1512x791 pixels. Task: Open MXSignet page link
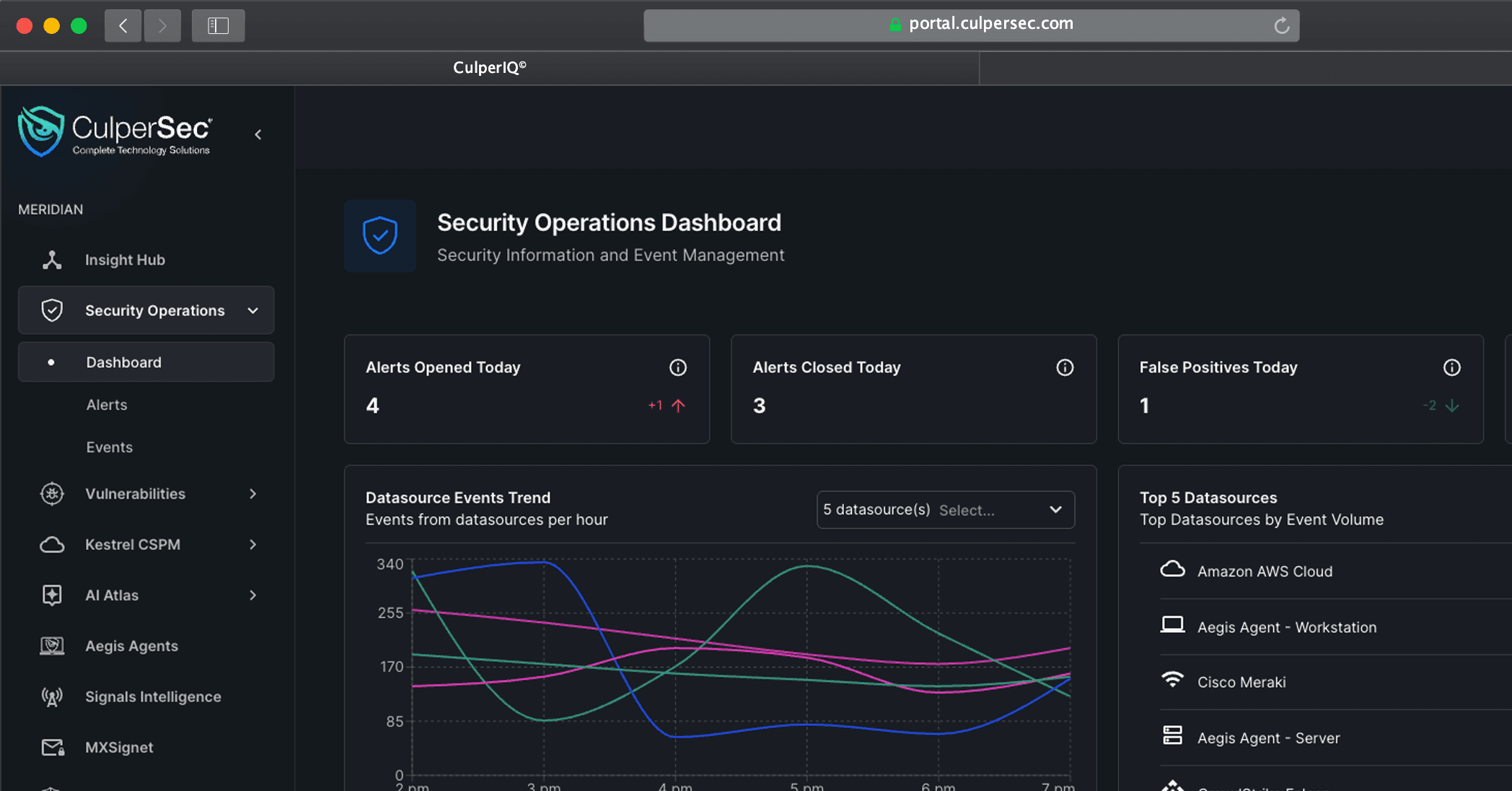(119, 748)
